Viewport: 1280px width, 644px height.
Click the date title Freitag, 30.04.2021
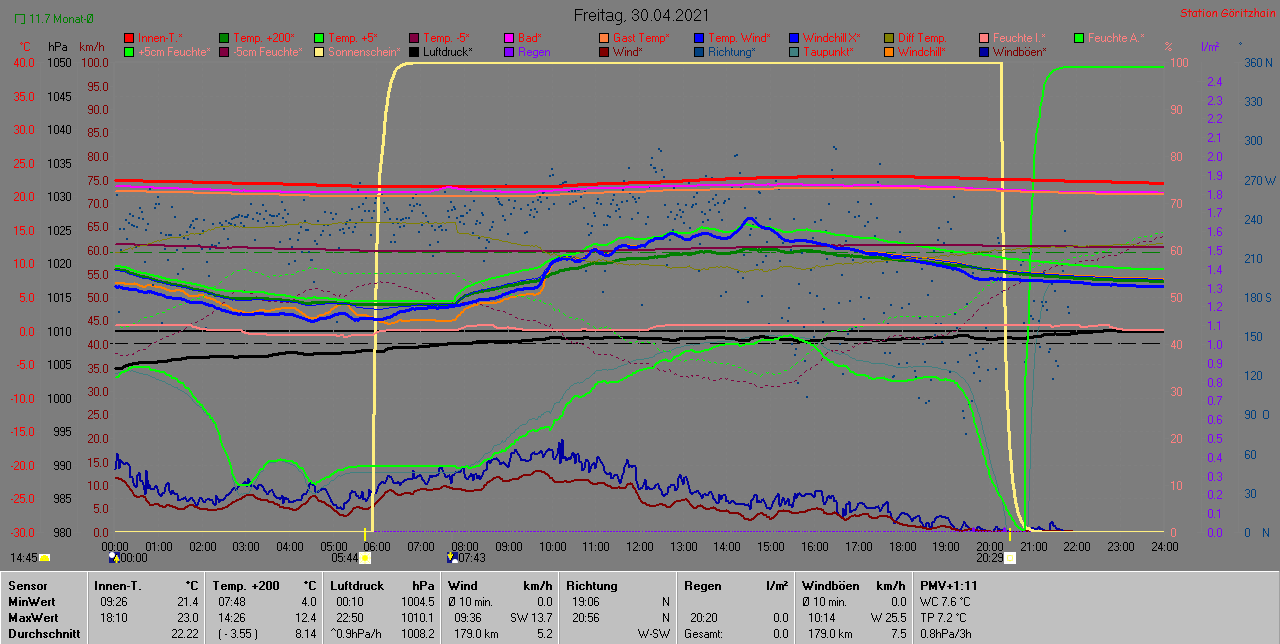point(641,15)
